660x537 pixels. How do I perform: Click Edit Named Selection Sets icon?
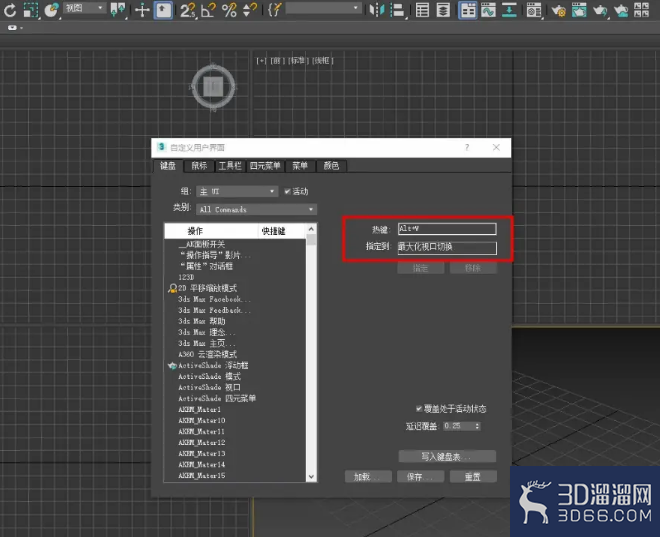(274, 10)
